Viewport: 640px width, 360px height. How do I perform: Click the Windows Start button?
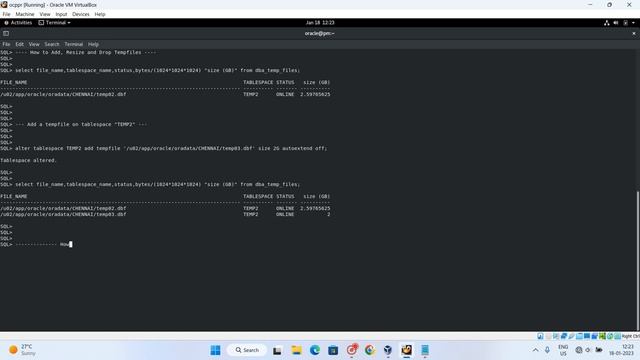(x=216, y=350)
